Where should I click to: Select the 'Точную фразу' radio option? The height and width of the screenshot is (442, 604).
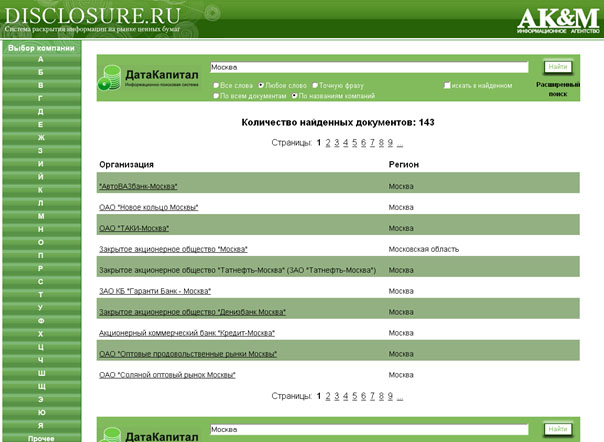[x=315, y=85]
